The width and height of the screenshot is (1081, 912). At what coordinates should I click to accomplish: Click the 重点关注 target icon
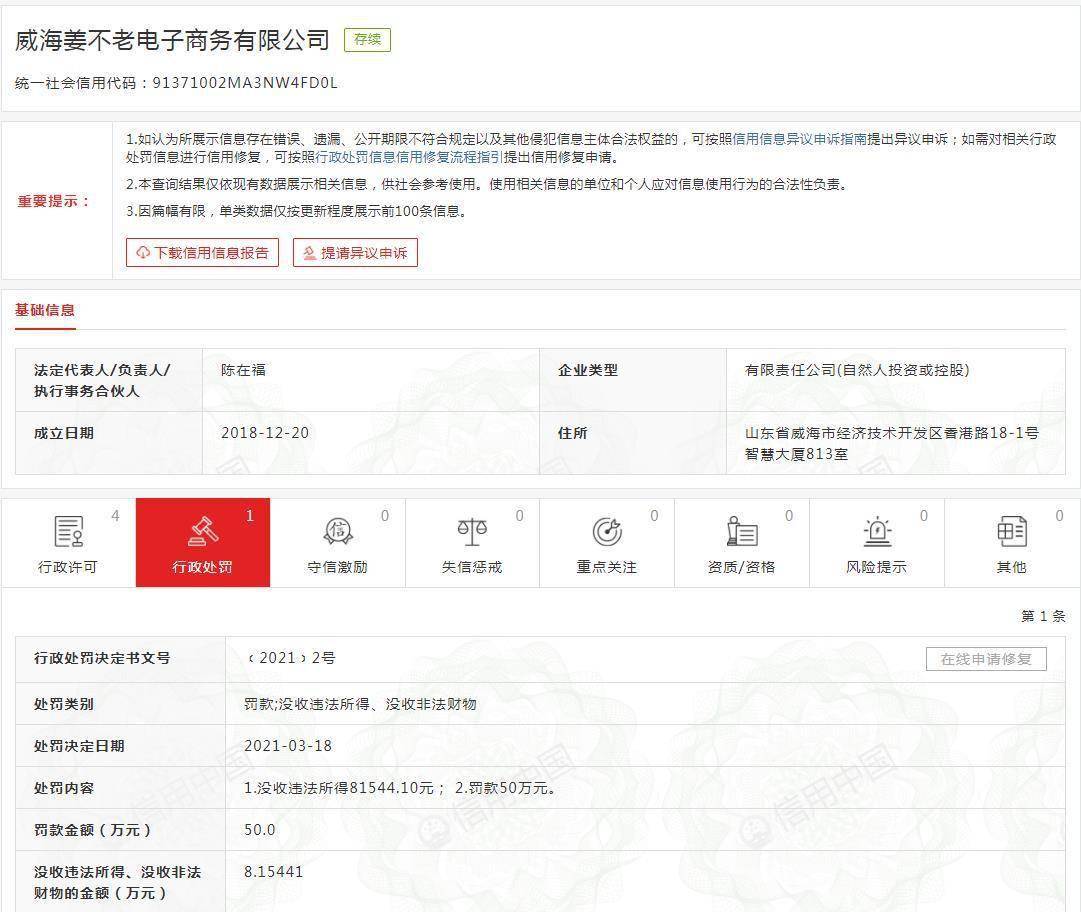pos(606,531)
